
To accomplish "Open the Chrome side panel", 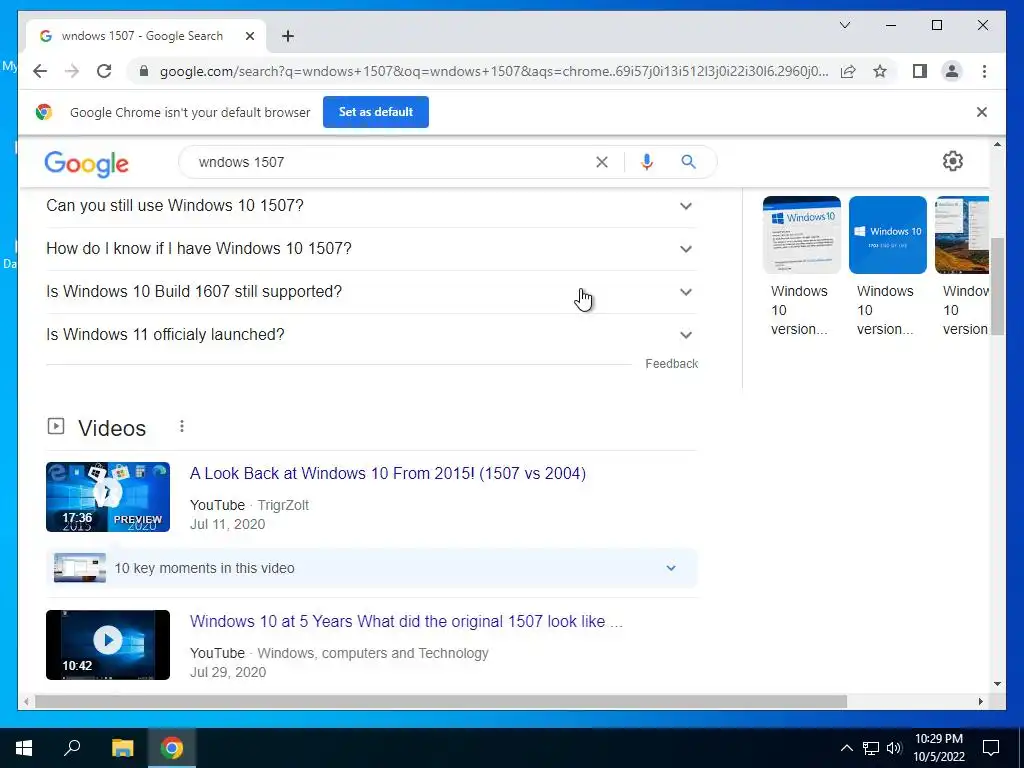I will 920,71.
